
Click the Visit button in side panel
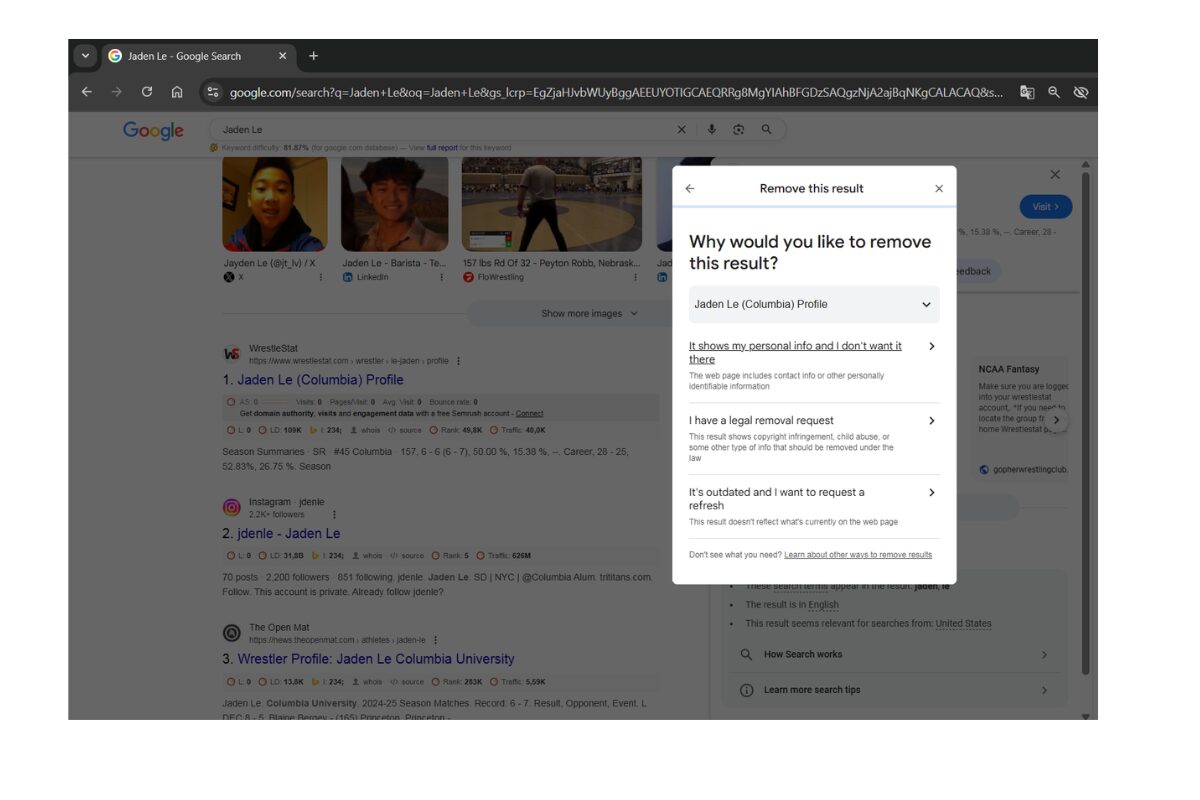point(1046,207)
